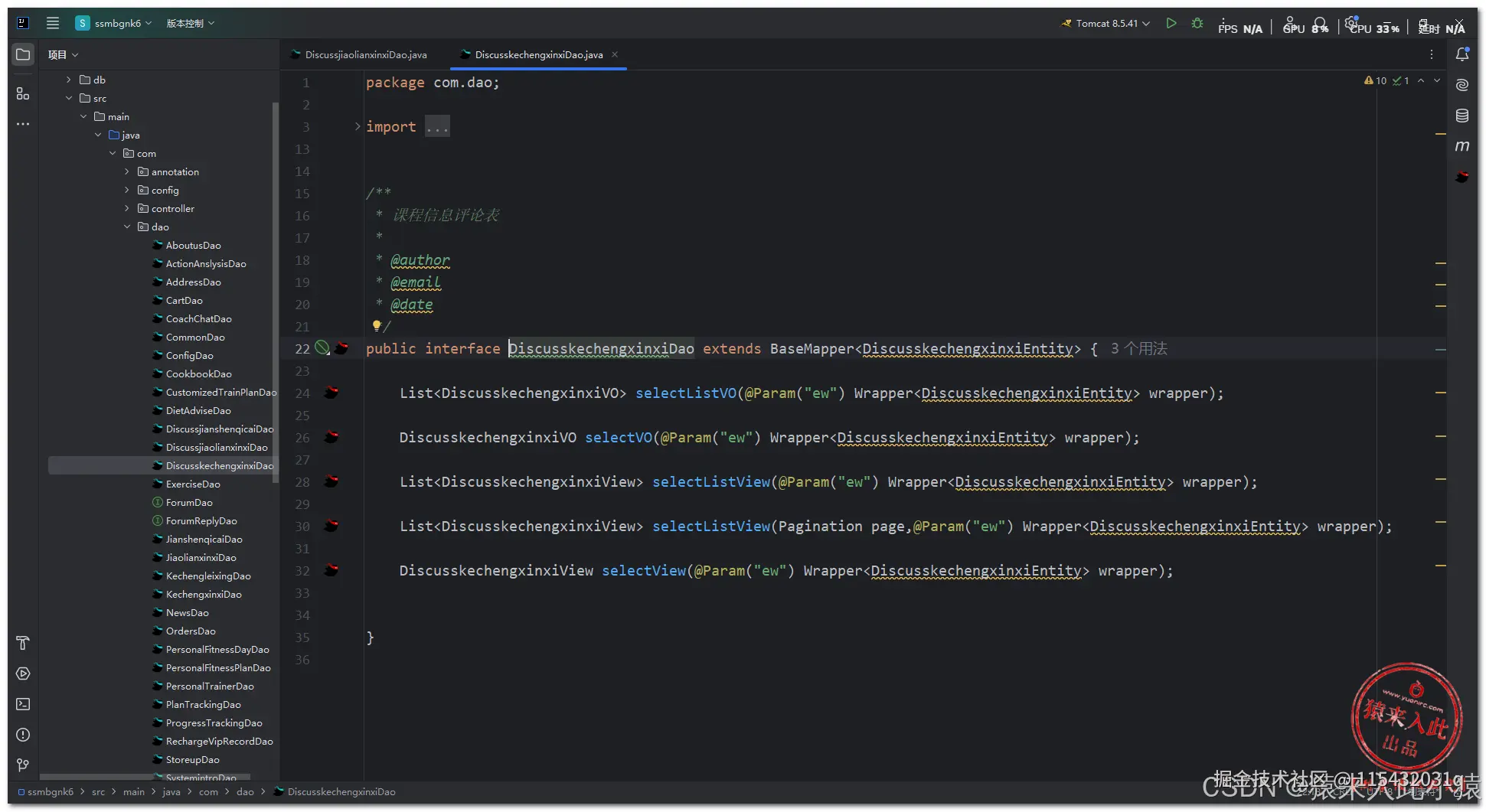Open the Tomcat 8.5.41 run configuration dropdown
The height and width of the screenshot is (812, 1486).
pos(1106,24)
